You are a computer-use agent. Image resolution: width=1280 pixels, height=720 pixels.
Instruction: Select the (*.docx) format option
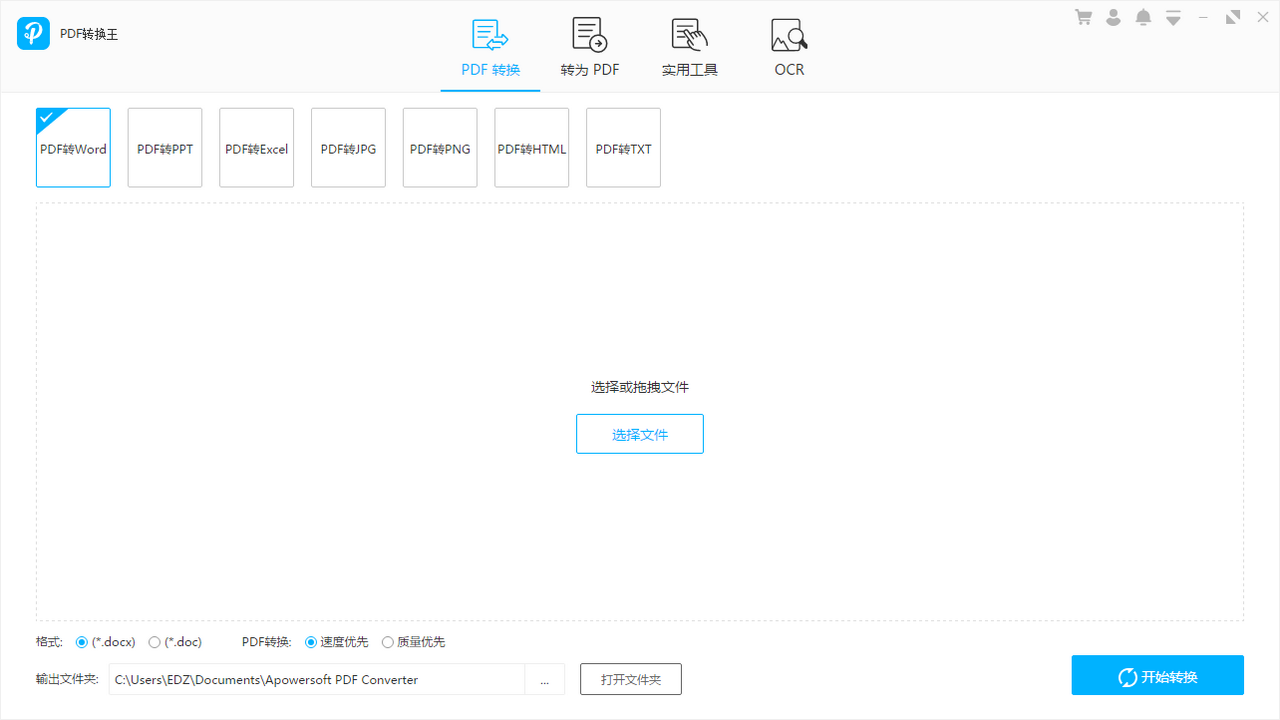[82, 641]
